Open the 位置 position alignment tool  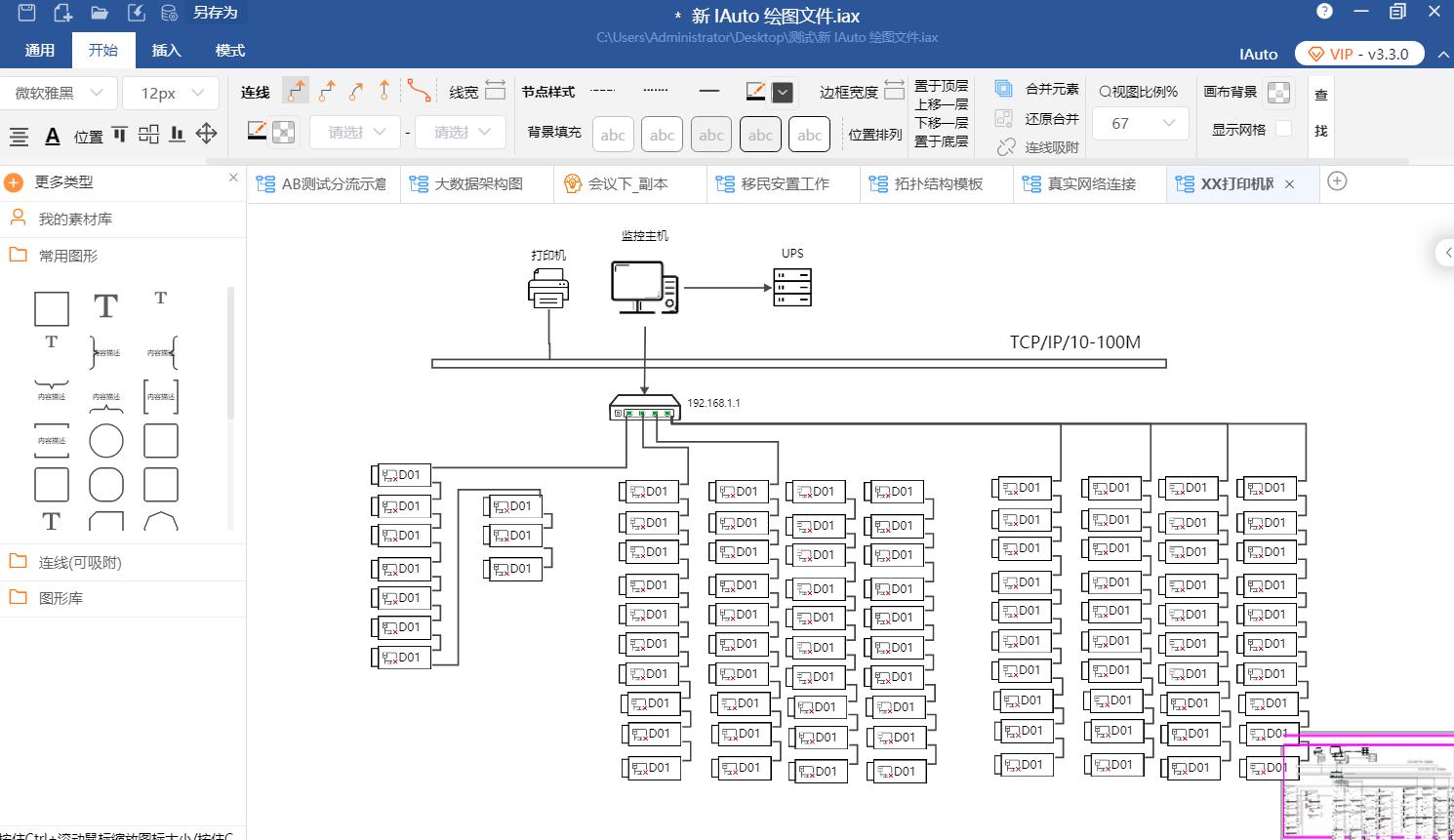coord(87,137)
